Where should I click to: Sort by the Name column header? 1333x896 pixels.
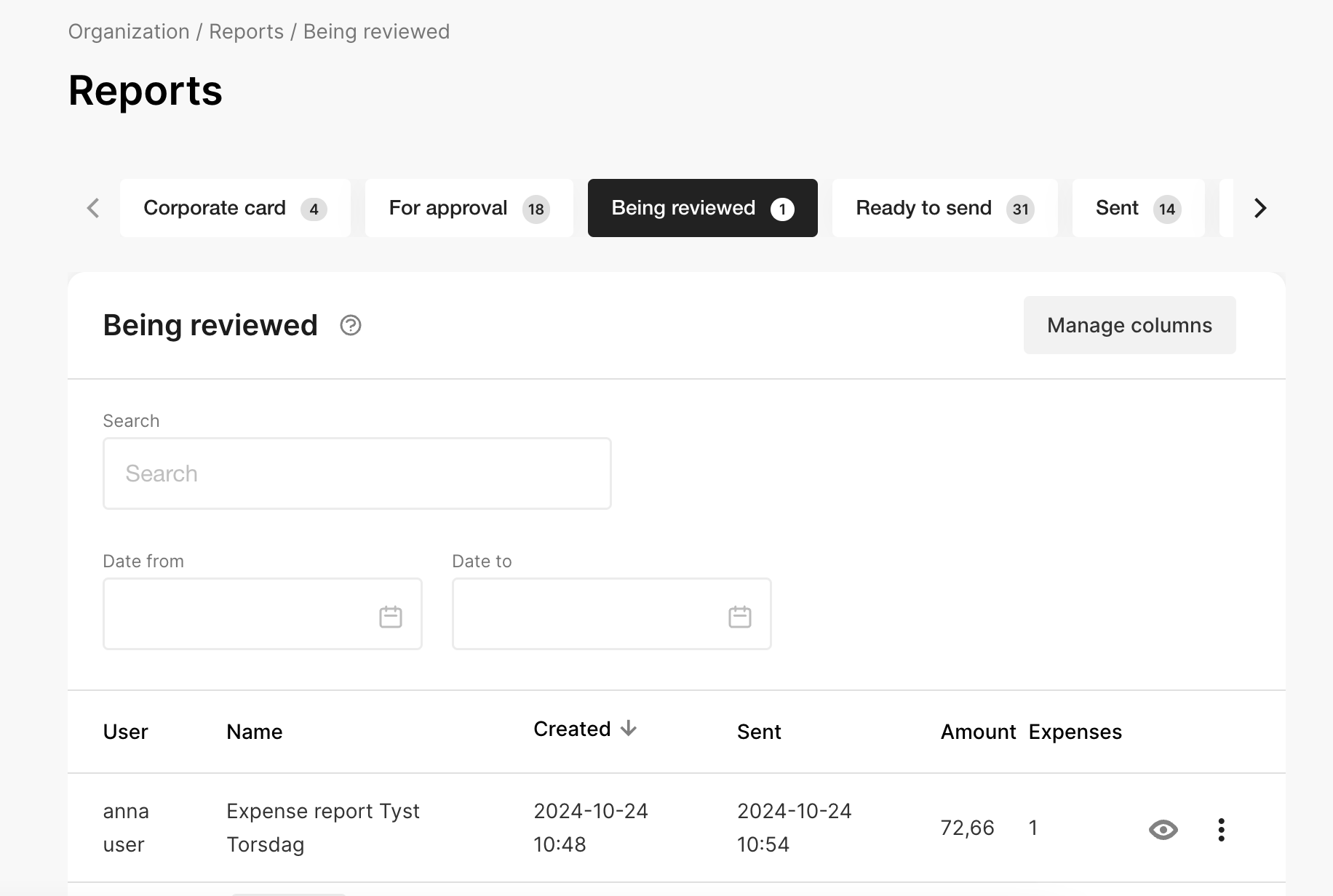255,732
